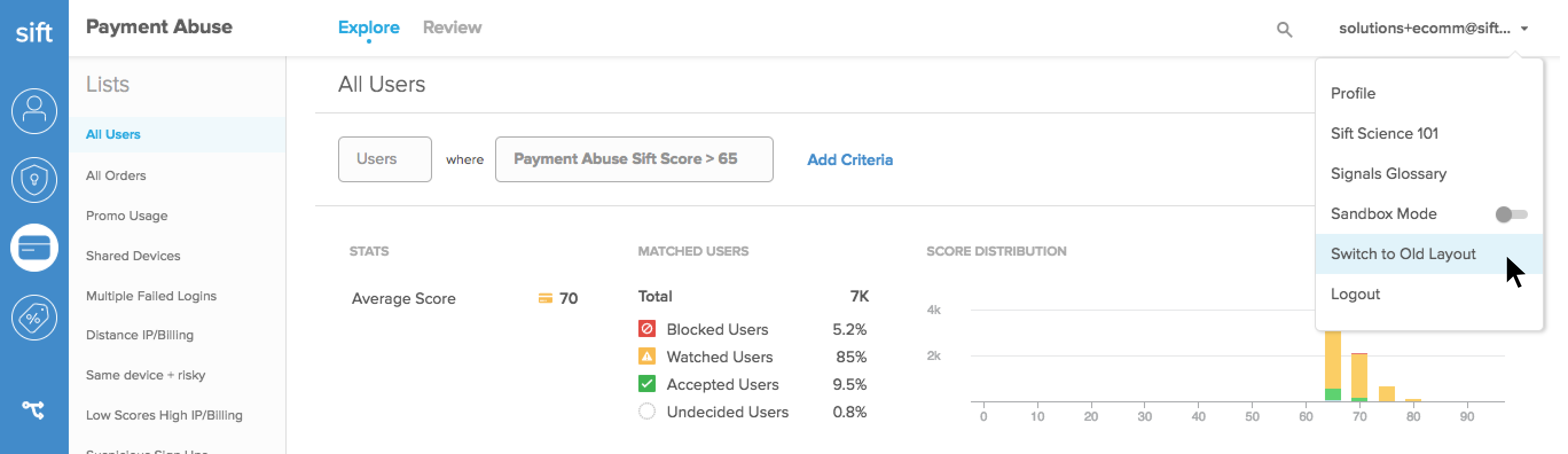Image resolution: width=1568 pixels, height=454 pixels.
Task: Toggle the Sandbox Mode switch
Action: (x=1511, y=214)
